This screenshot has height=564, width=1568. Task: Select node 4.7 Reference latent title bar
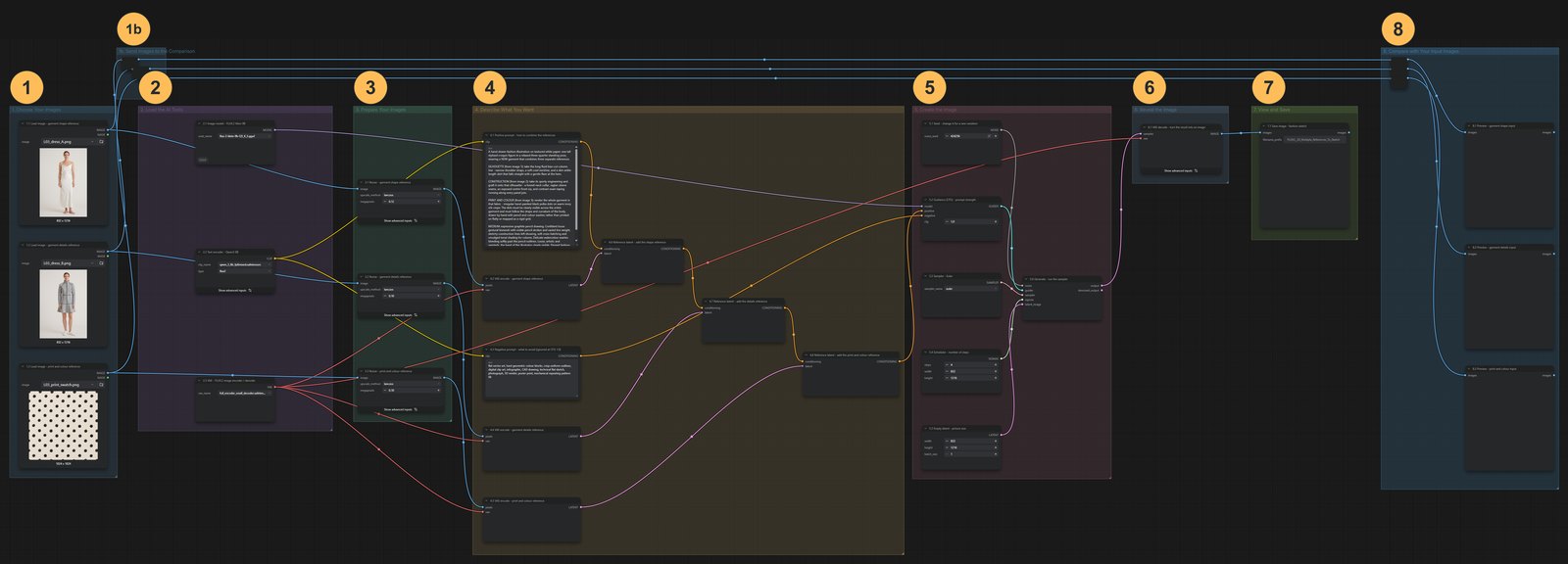pos(744,302)
